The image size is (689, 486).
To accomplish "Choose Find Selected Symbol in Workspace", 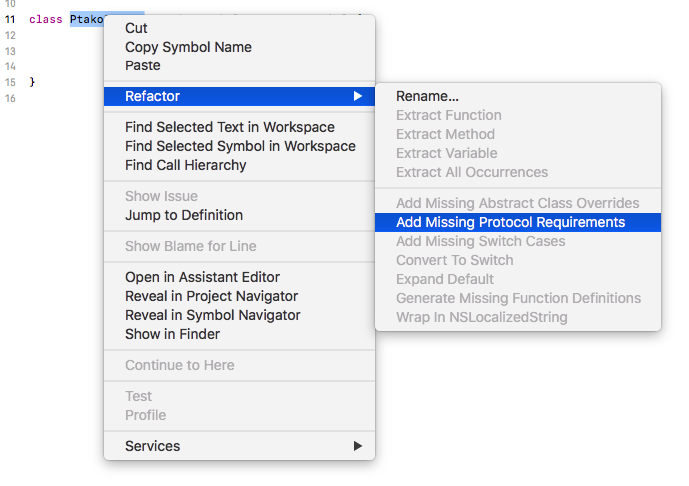I will 240,146.
